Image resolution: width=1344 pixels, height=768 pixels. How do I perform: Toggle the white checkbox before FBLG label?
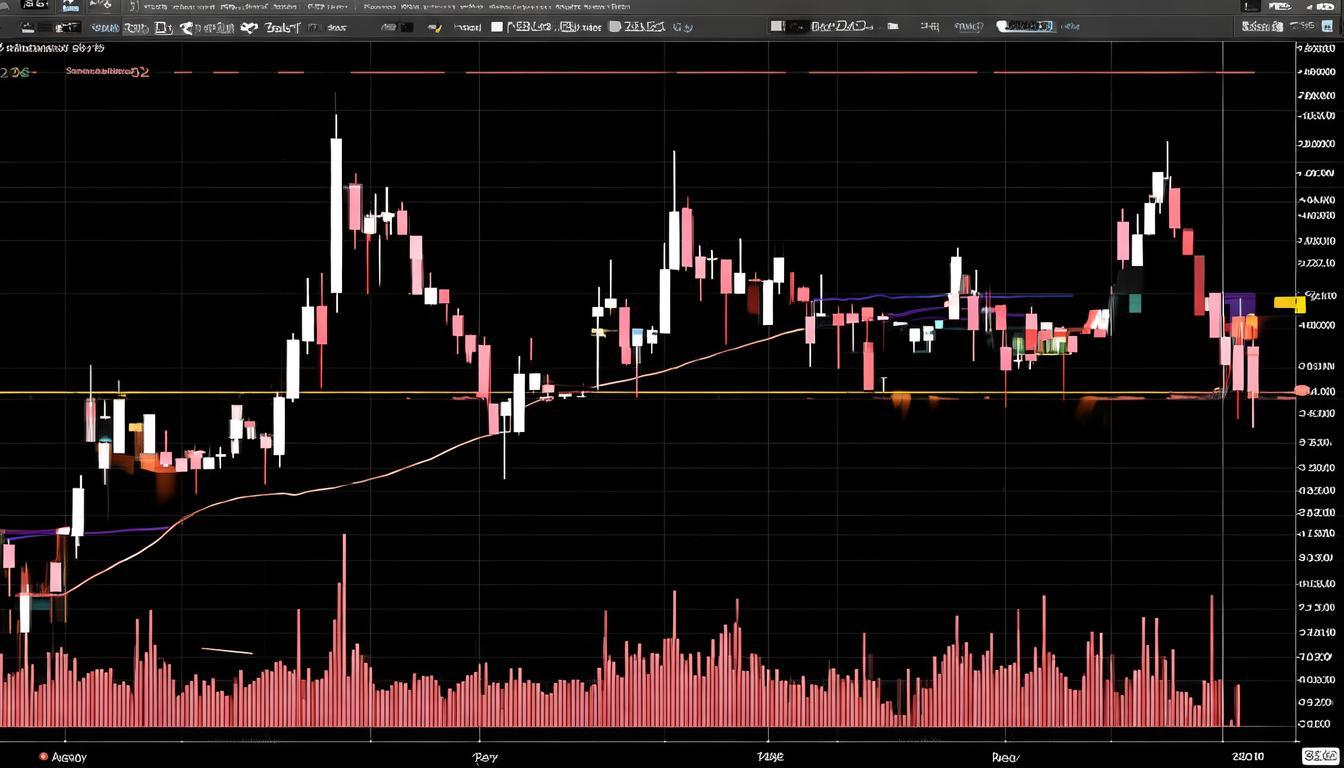(497, 27)
